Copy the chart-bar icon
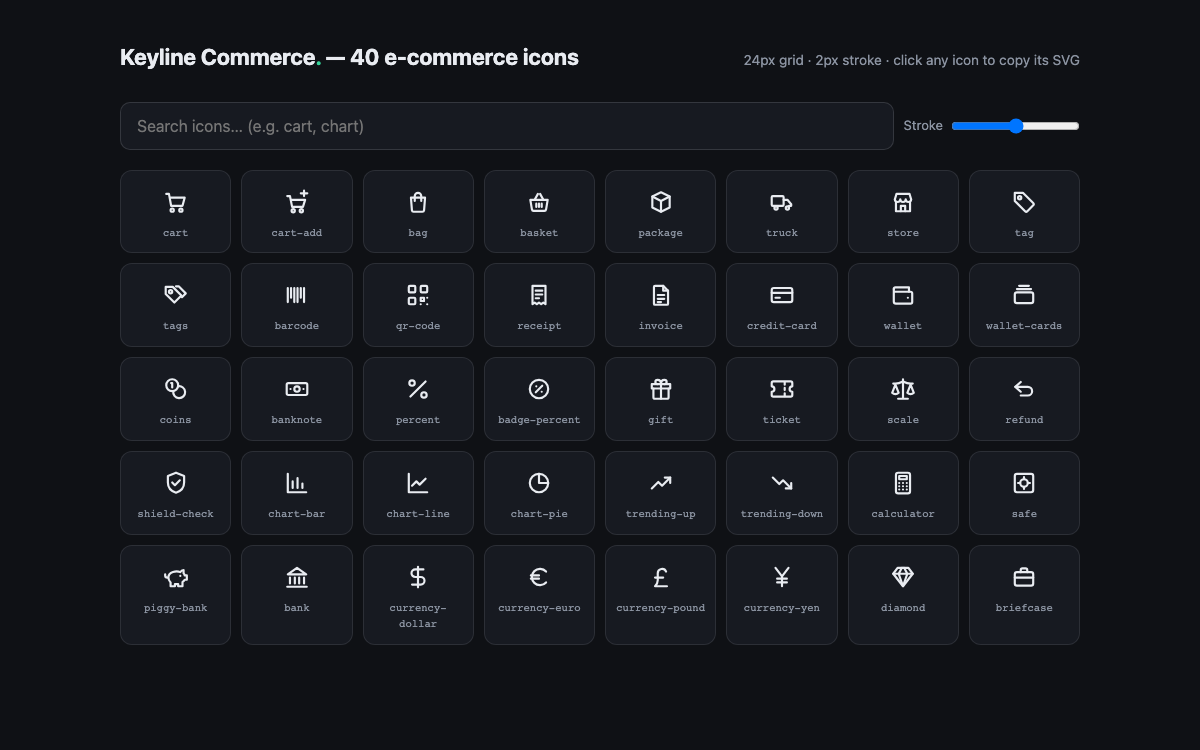Image resolution: width=1200 pixels, height=750 pixels. click(x=297, y=493)
